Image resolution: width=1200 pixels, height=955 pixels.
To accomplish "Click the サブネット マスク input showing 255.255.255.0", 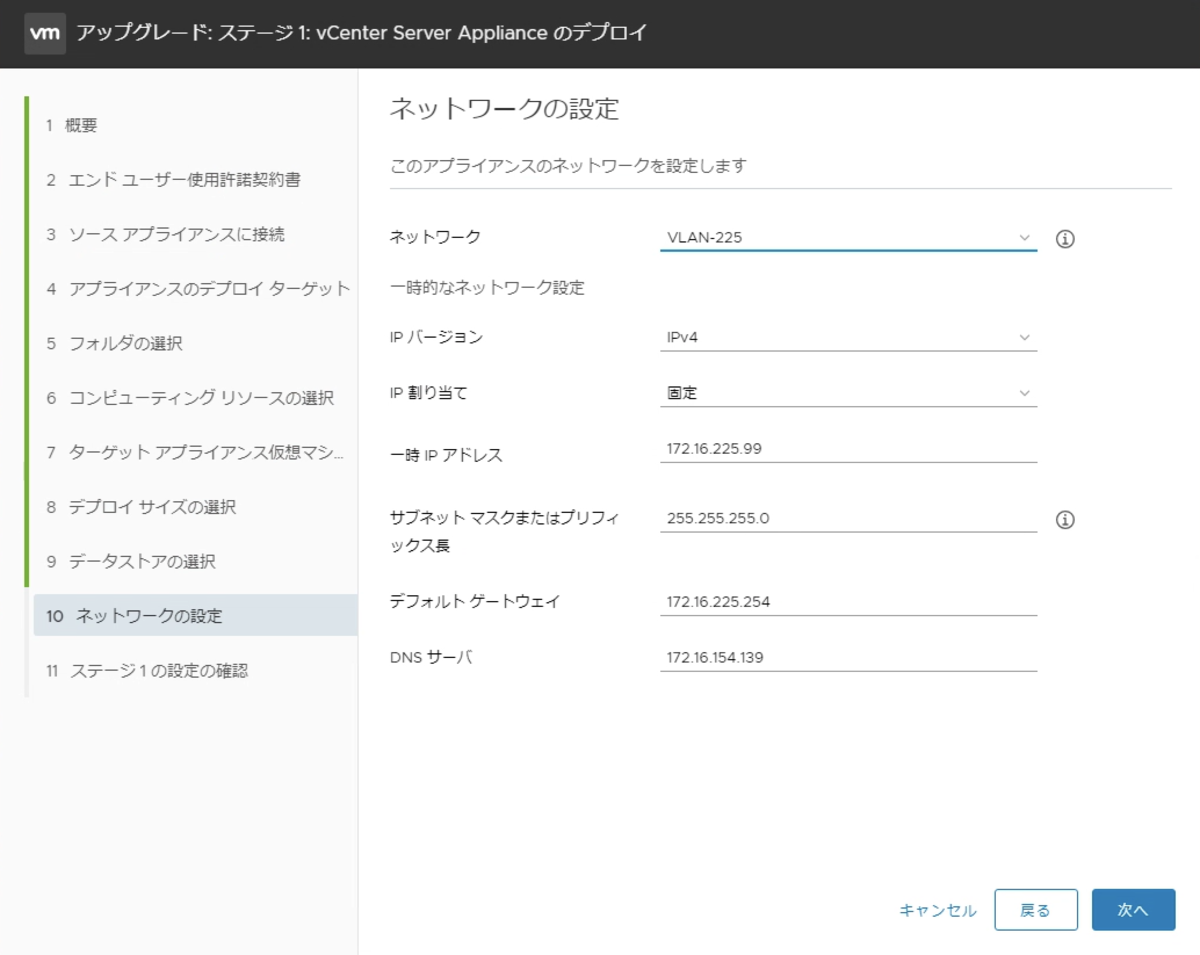I will (848, 518).
